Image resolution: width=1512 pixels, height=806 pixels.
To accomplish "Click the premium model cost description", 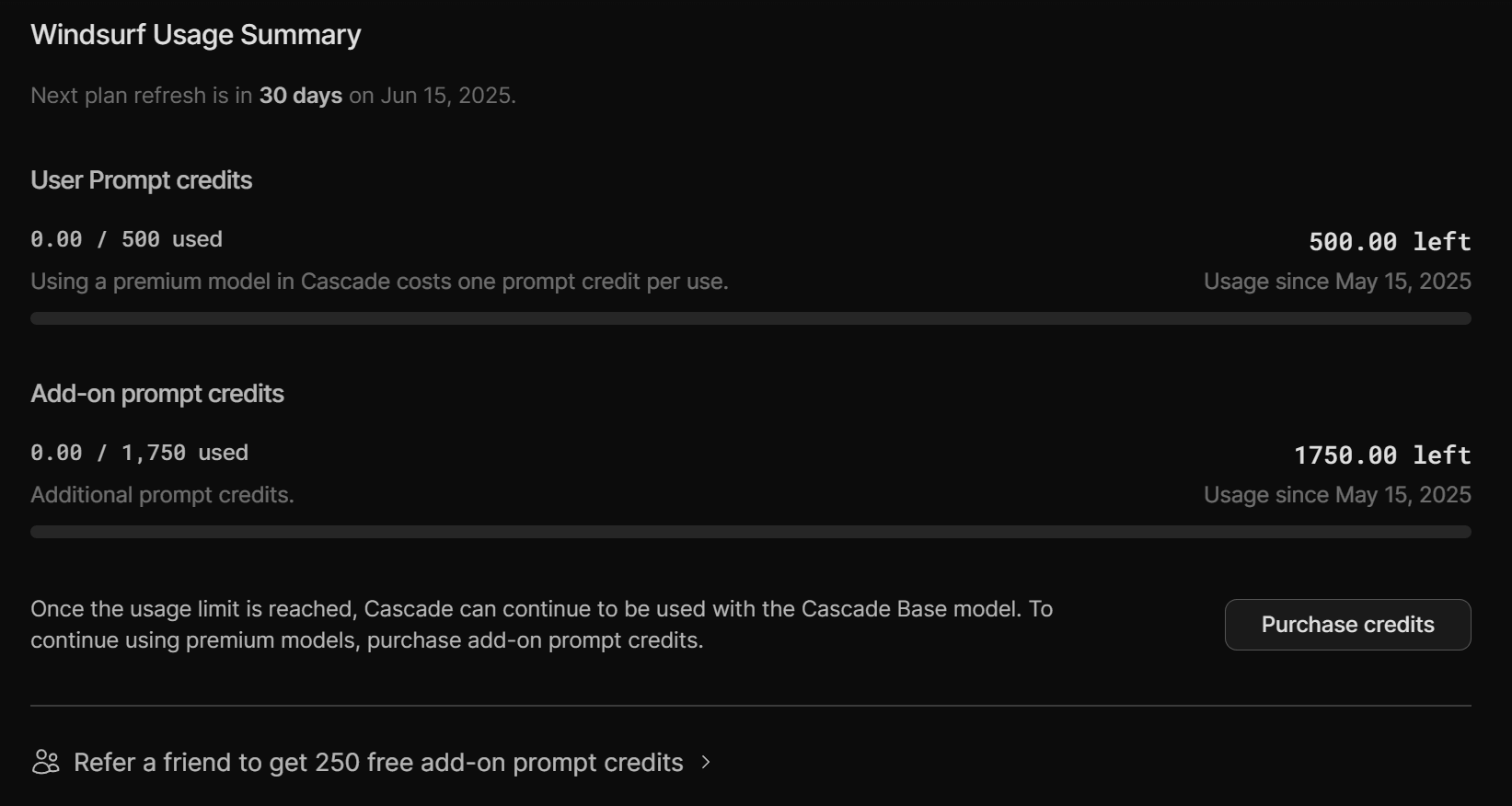I will [379, 282].
